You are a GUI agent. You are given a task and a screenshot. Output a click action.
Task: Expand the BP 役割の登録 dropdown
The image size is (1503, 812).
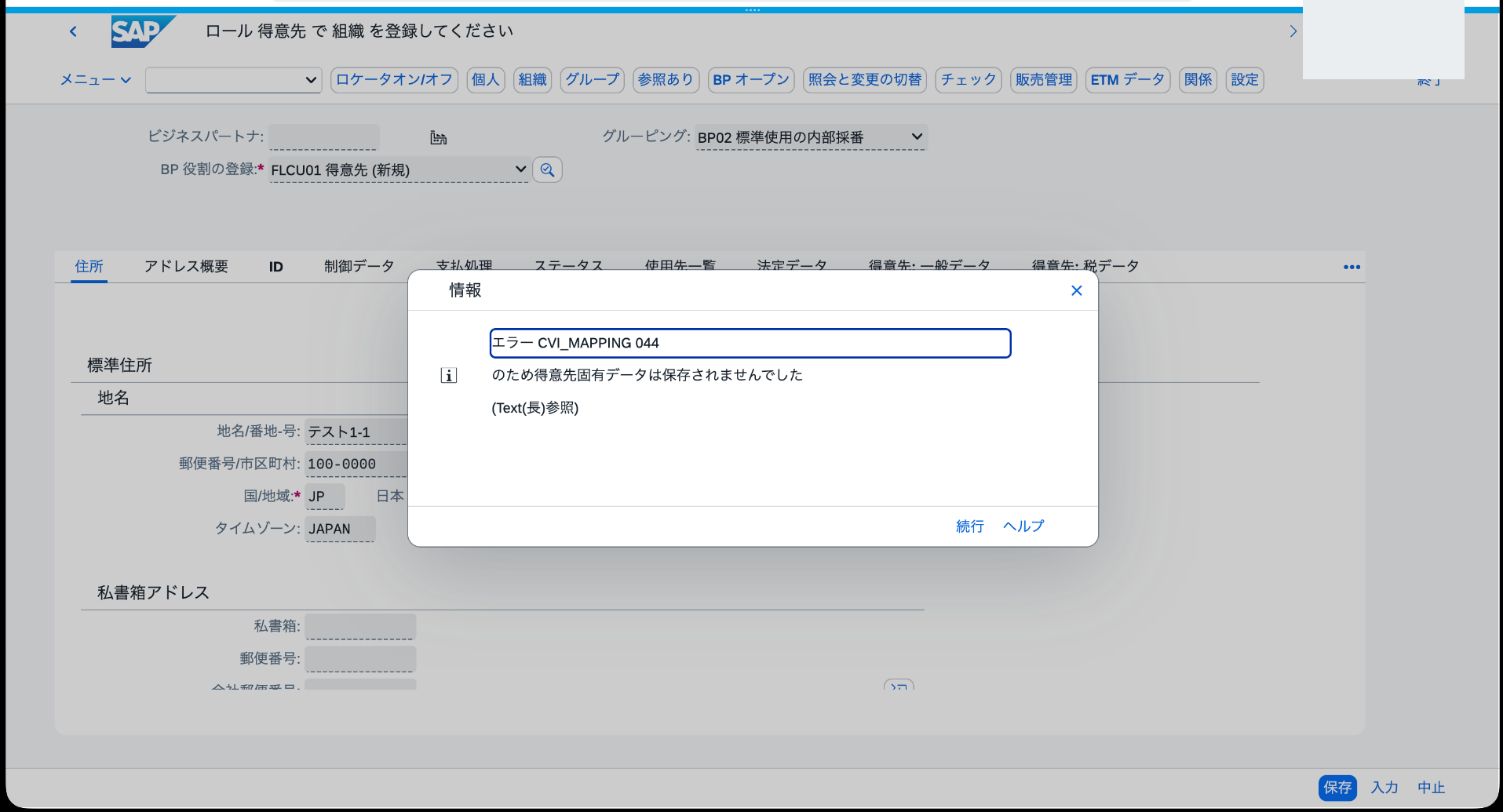point(520,169)
